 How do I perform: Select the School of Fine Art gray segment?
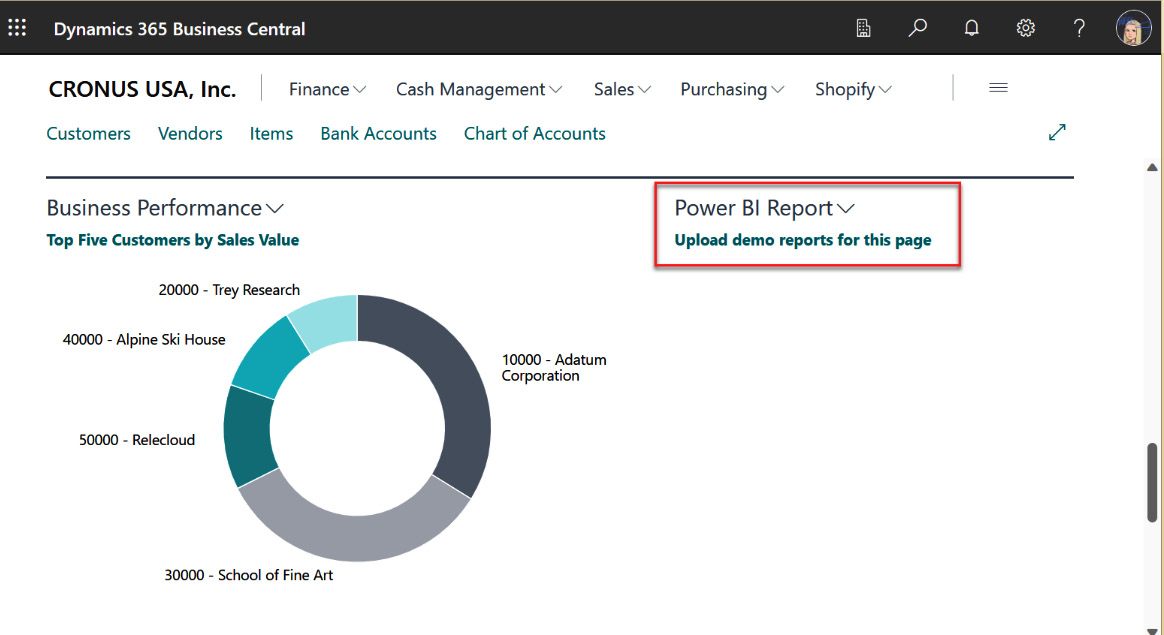356,536
